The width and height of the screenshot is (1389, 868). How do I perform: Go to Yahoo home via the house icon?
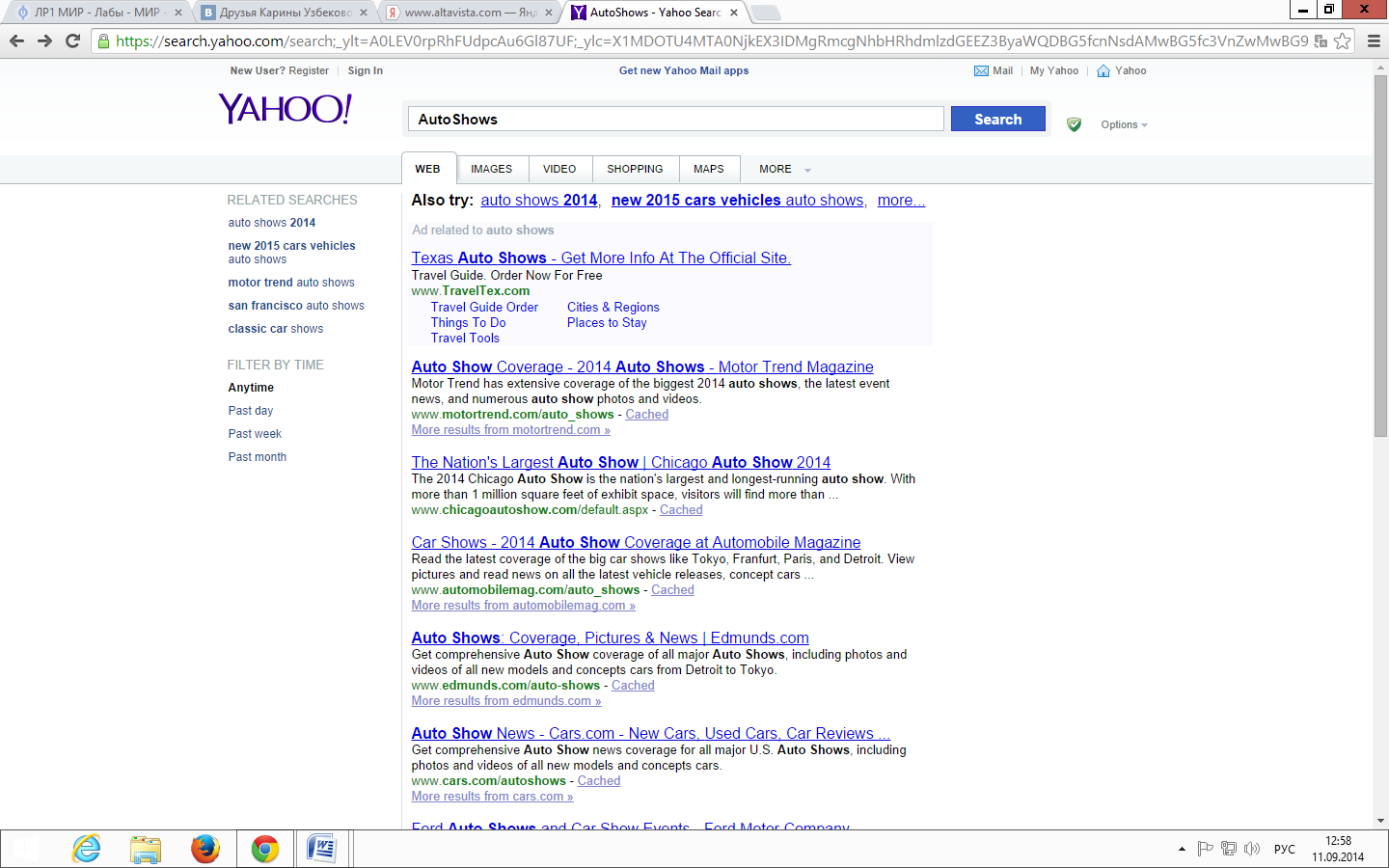click(1103, 70)
